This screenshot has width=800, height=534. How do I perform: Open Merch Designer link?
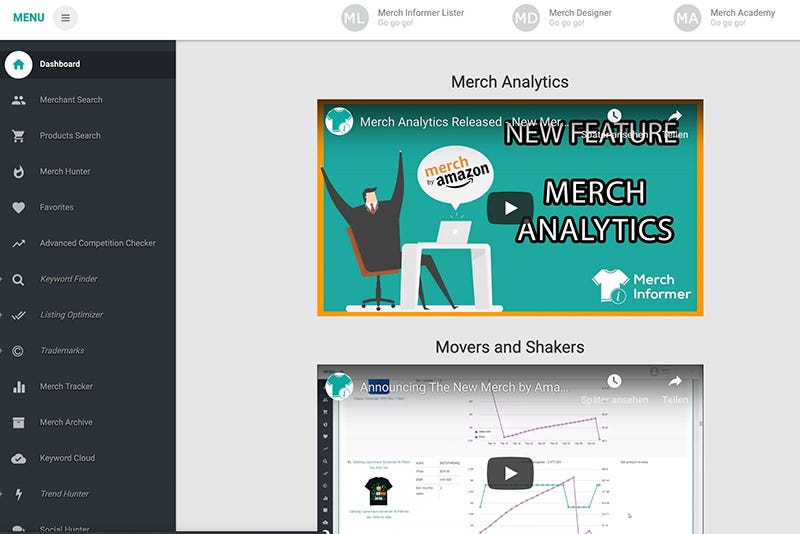580,13
